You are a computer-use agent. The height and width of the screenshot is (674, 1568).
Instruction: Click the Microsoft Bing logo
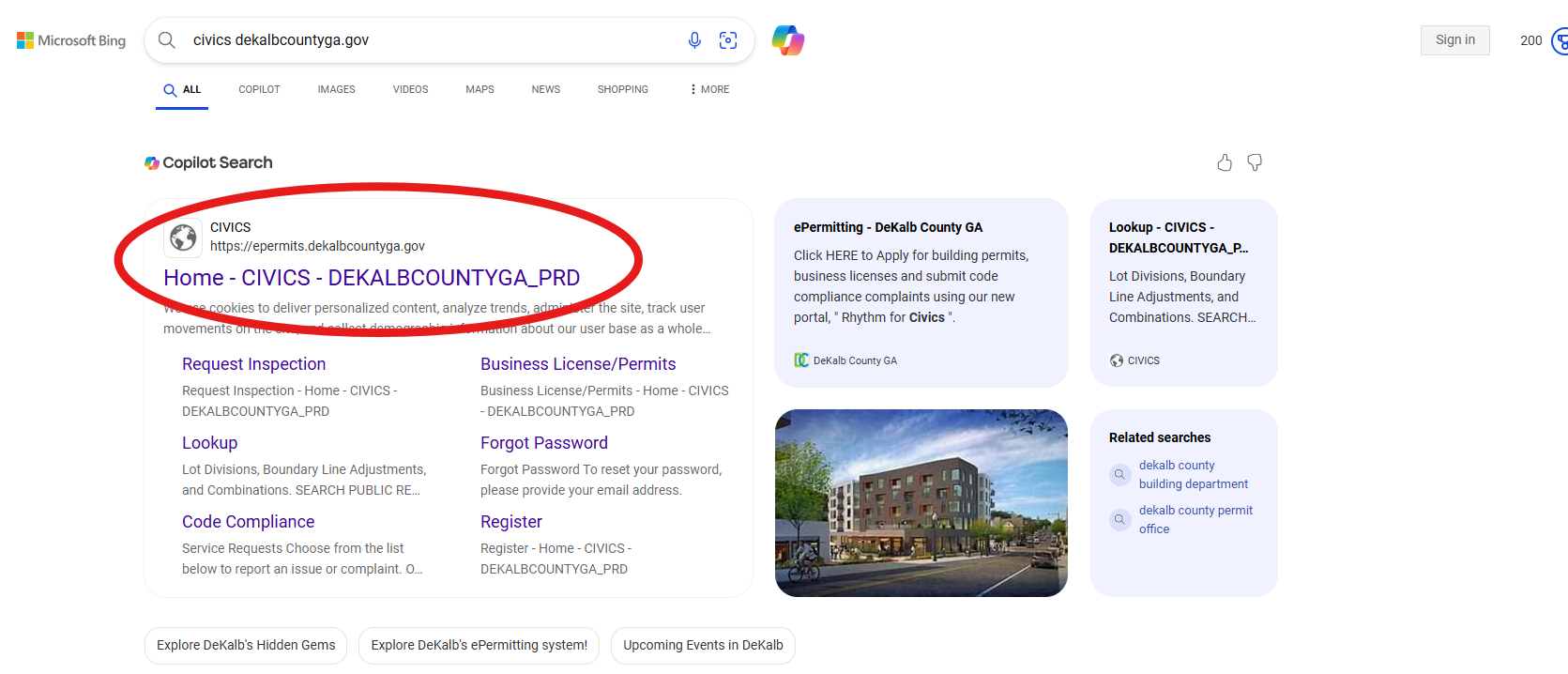pos(71,40)
